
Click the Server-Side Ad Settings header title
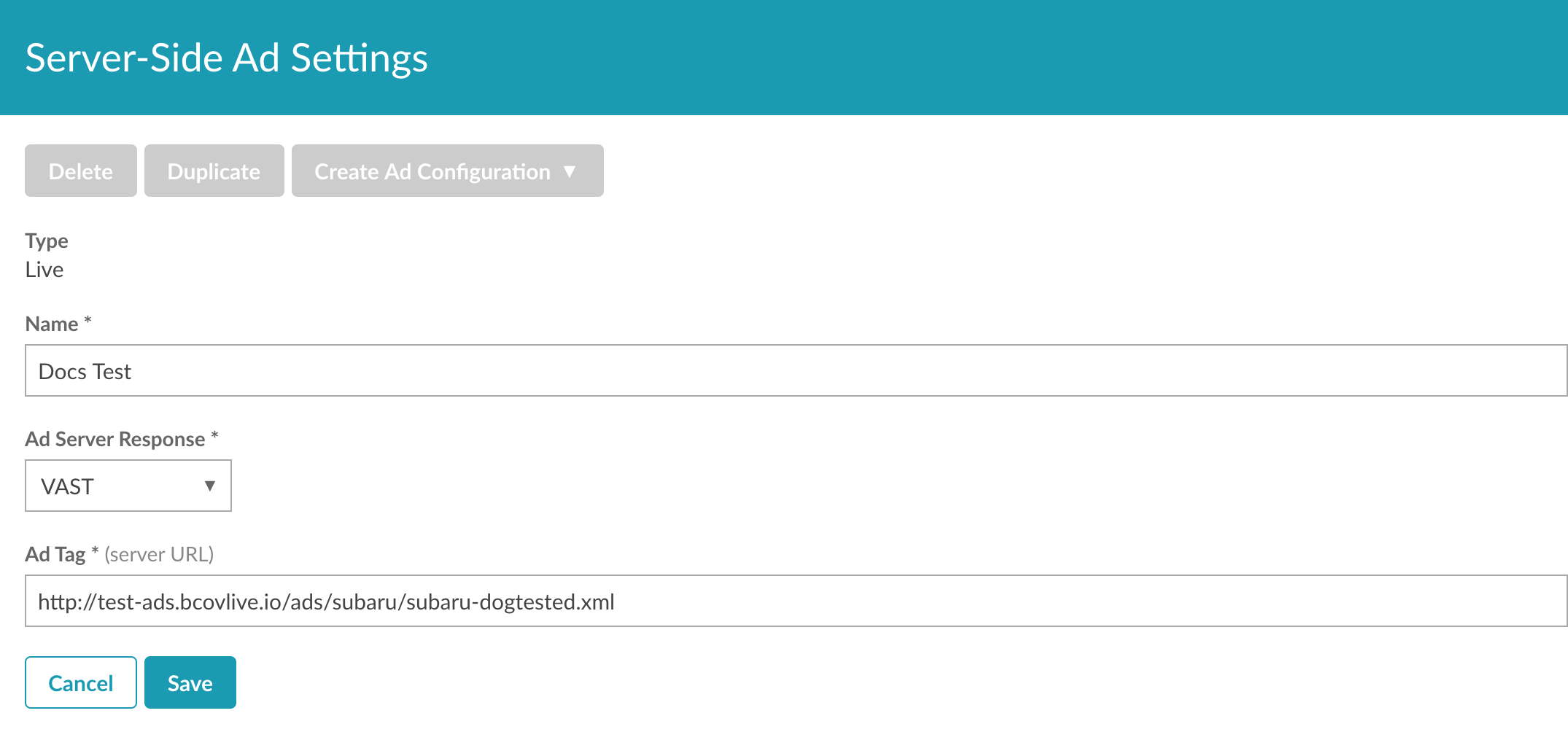[x=226, y=58]
